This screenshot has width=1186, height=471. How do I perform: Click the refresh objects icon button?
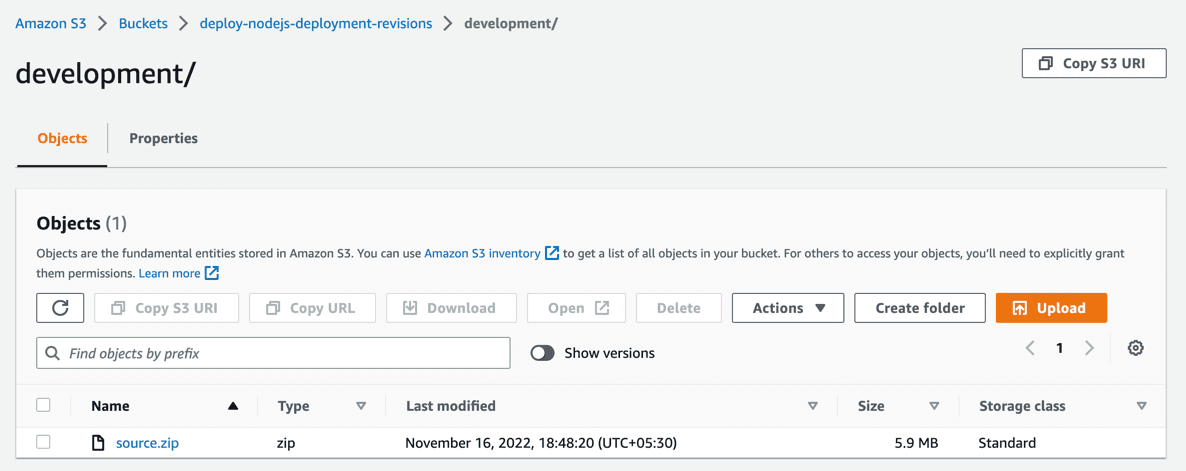tap(60, 308)
